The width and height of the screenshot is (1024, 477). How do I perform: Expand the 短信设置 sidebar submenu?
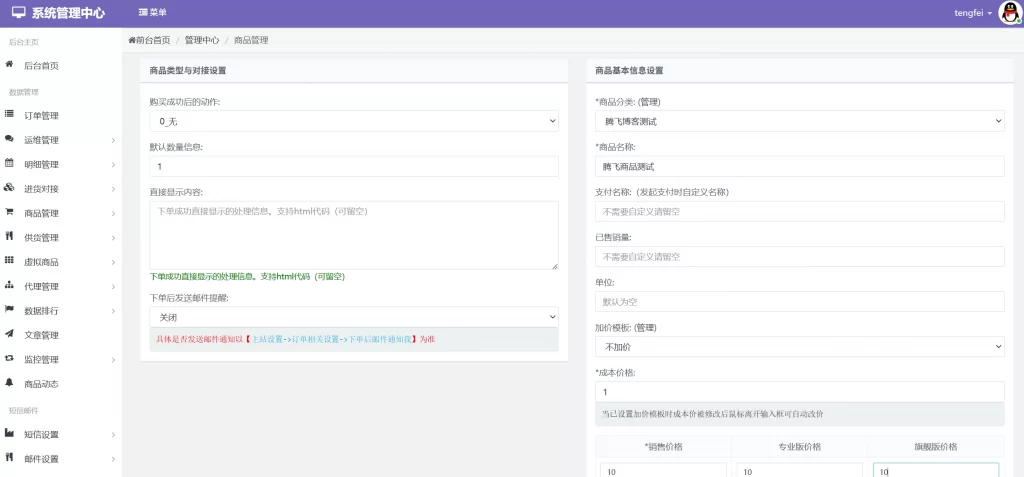60,434
